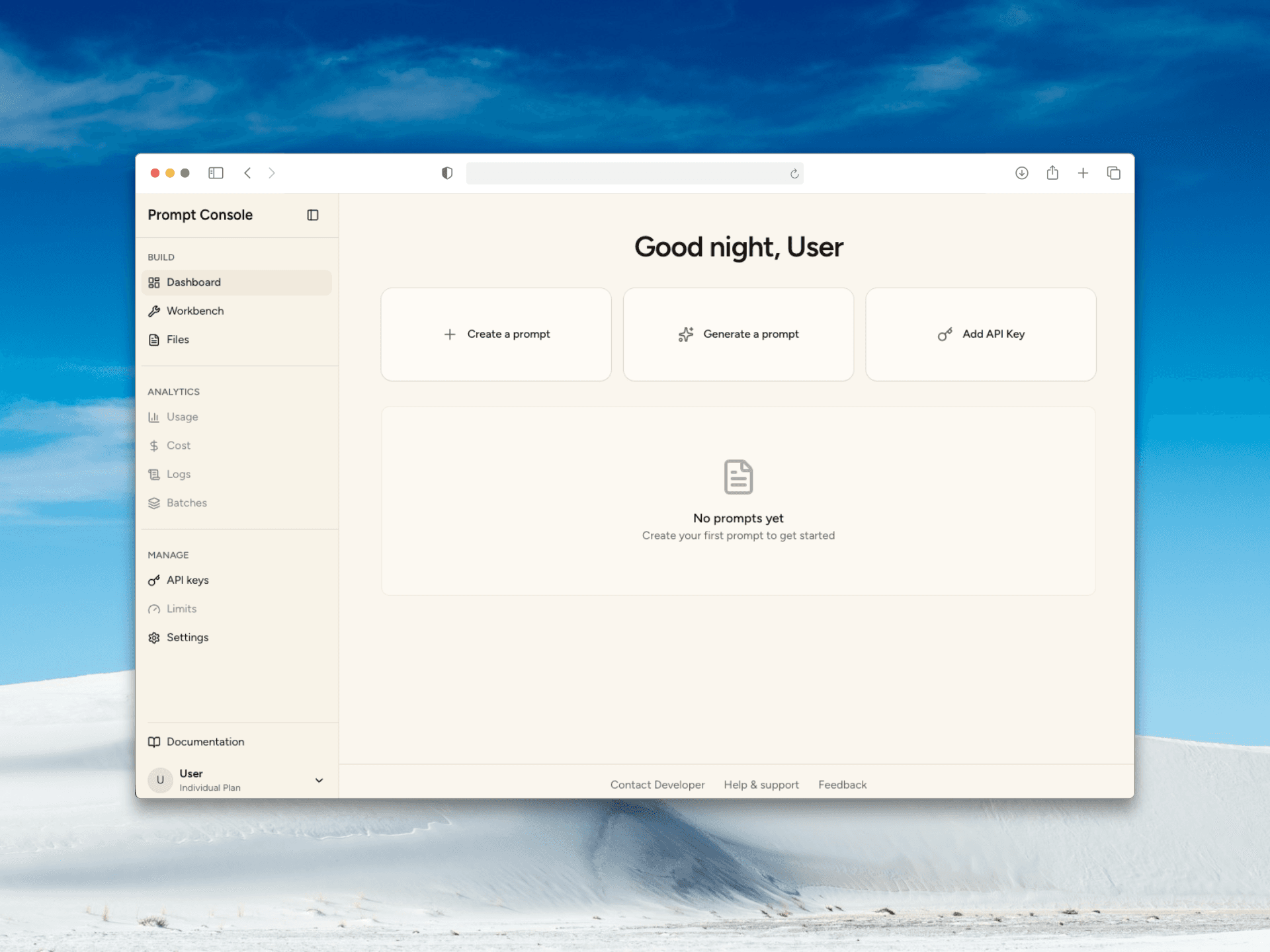Toggle the browser sidebar button
Screen dimensions: 1270x952
tap(216, 173)
